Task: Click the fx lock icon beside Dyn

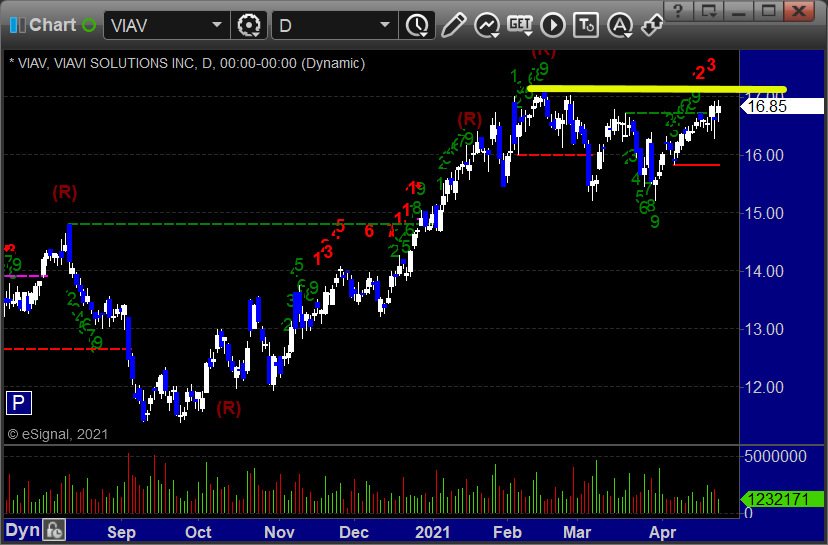Action: [x=54, y=530]
